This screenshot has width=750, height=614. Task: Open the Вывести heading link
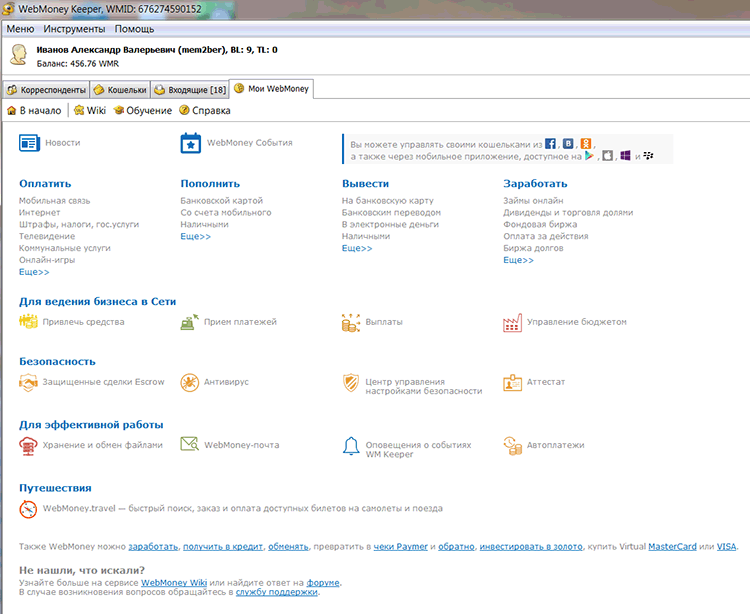point(365,184)
